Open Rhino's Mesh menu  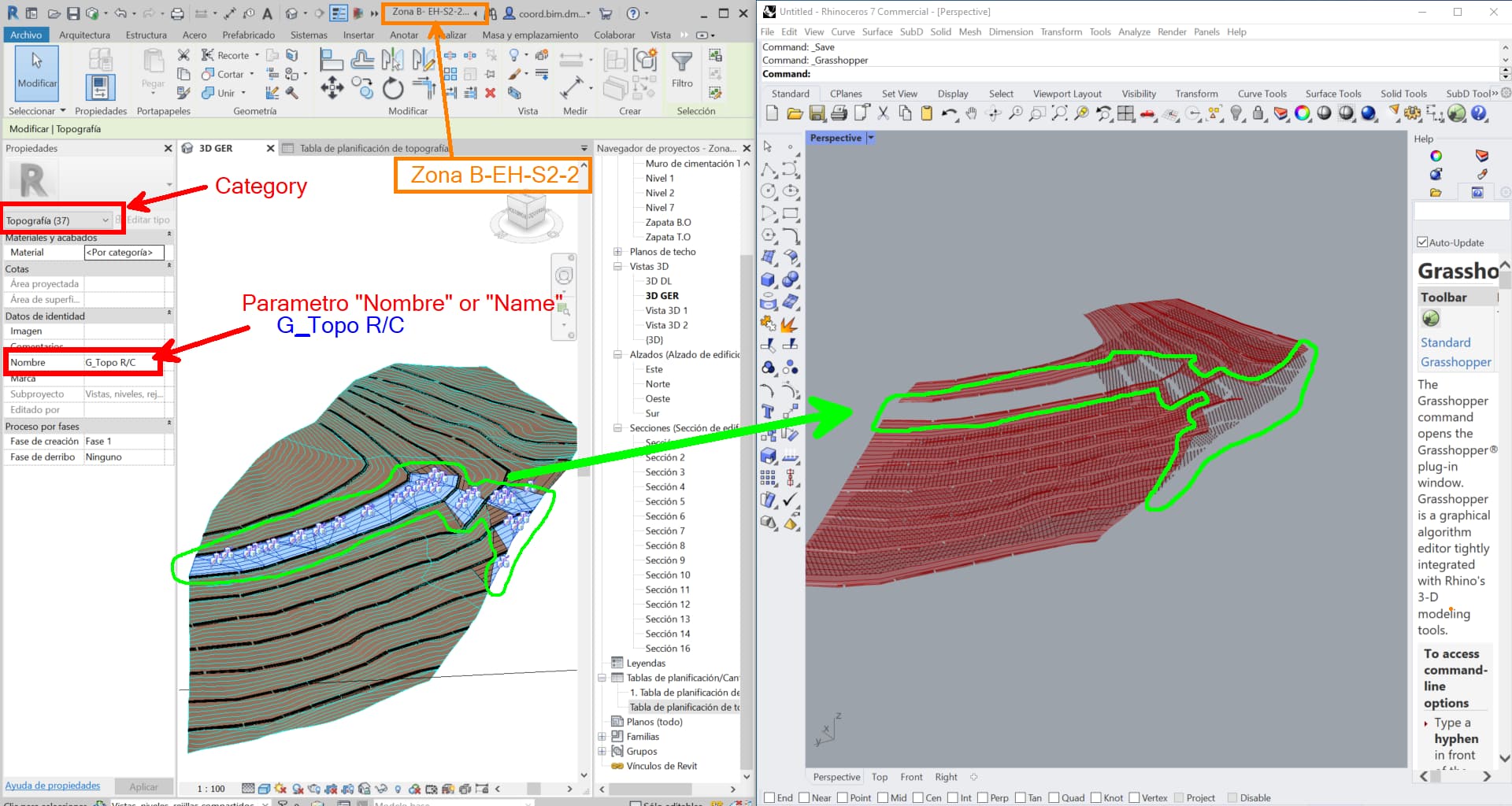coord(970,31)
